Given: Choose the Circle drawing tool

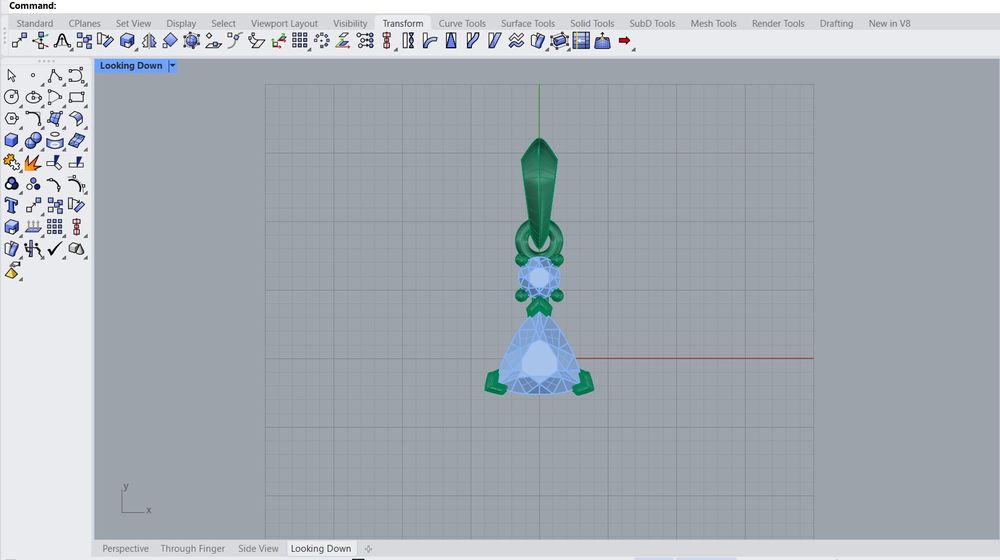Looking at the screenshot, I should click(12, 97).
